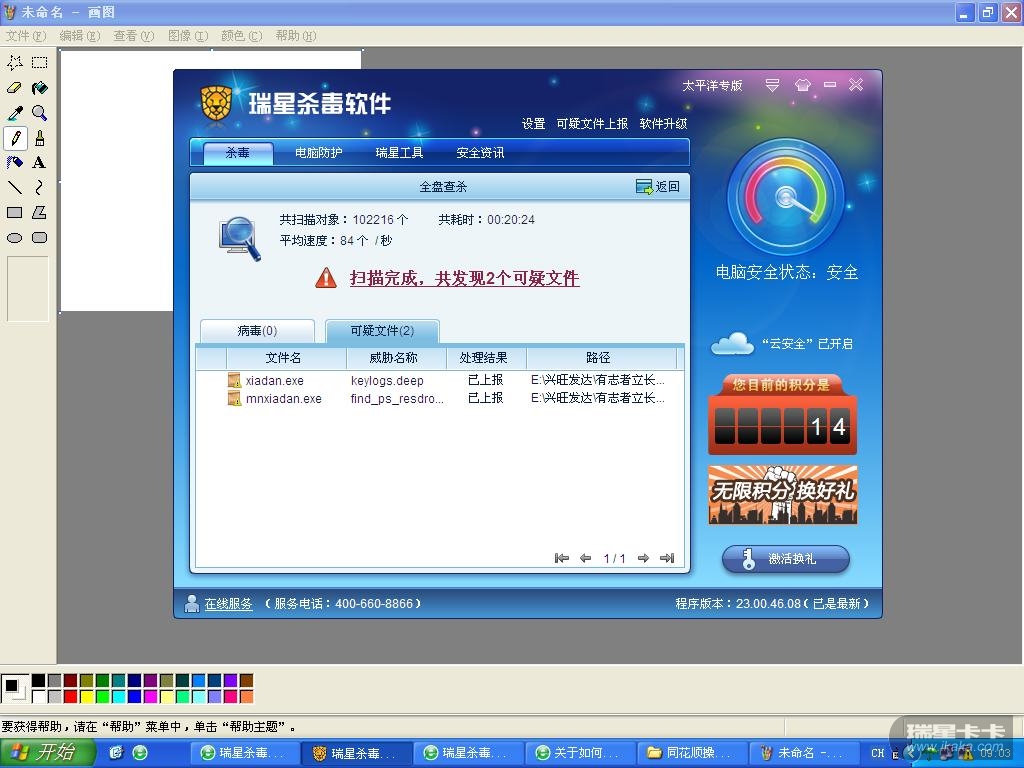The height and width of the screenshot is (768, 1024).
Task: Open scan complete suspicious files link
Action: pos(464,278)
